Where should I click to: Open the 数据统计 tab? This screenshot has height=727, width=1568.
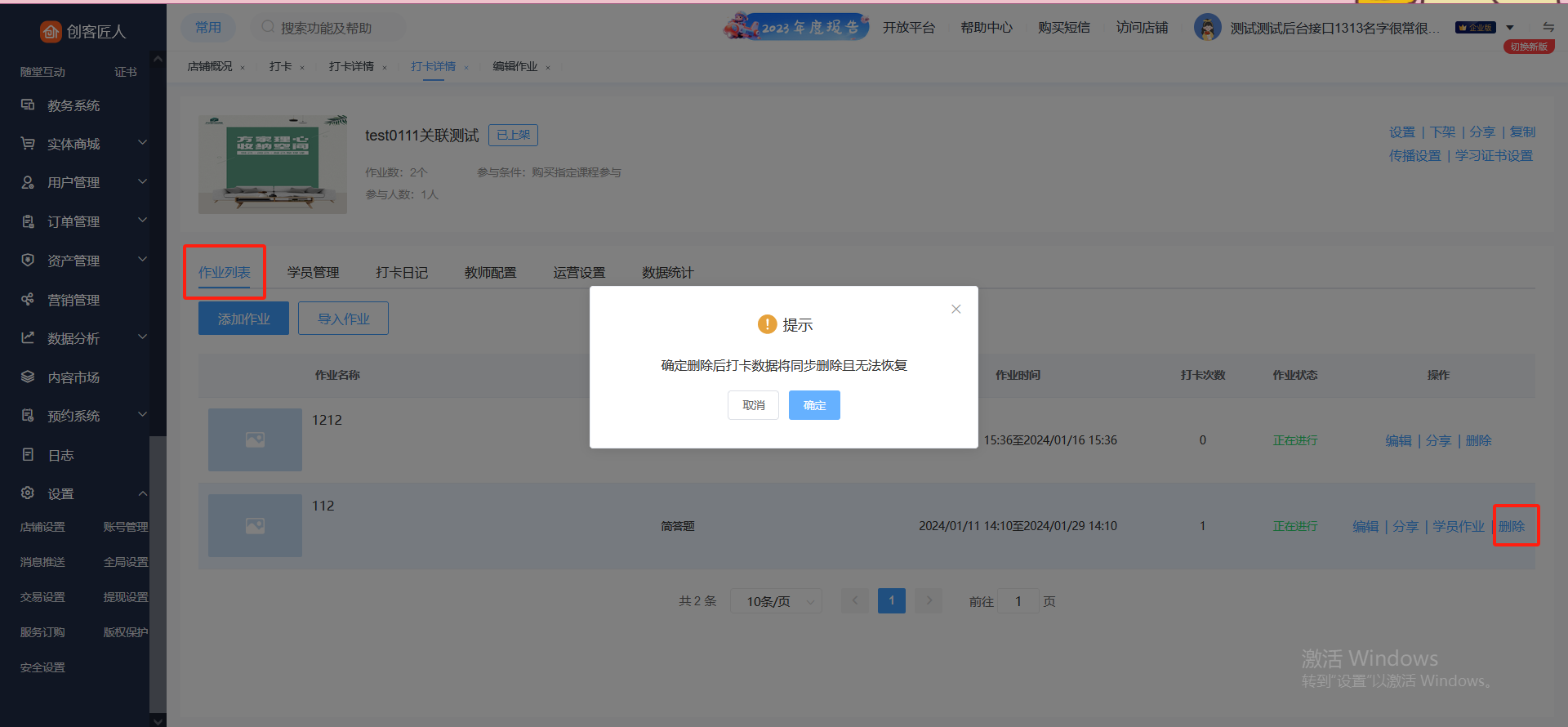click(667, 272)
